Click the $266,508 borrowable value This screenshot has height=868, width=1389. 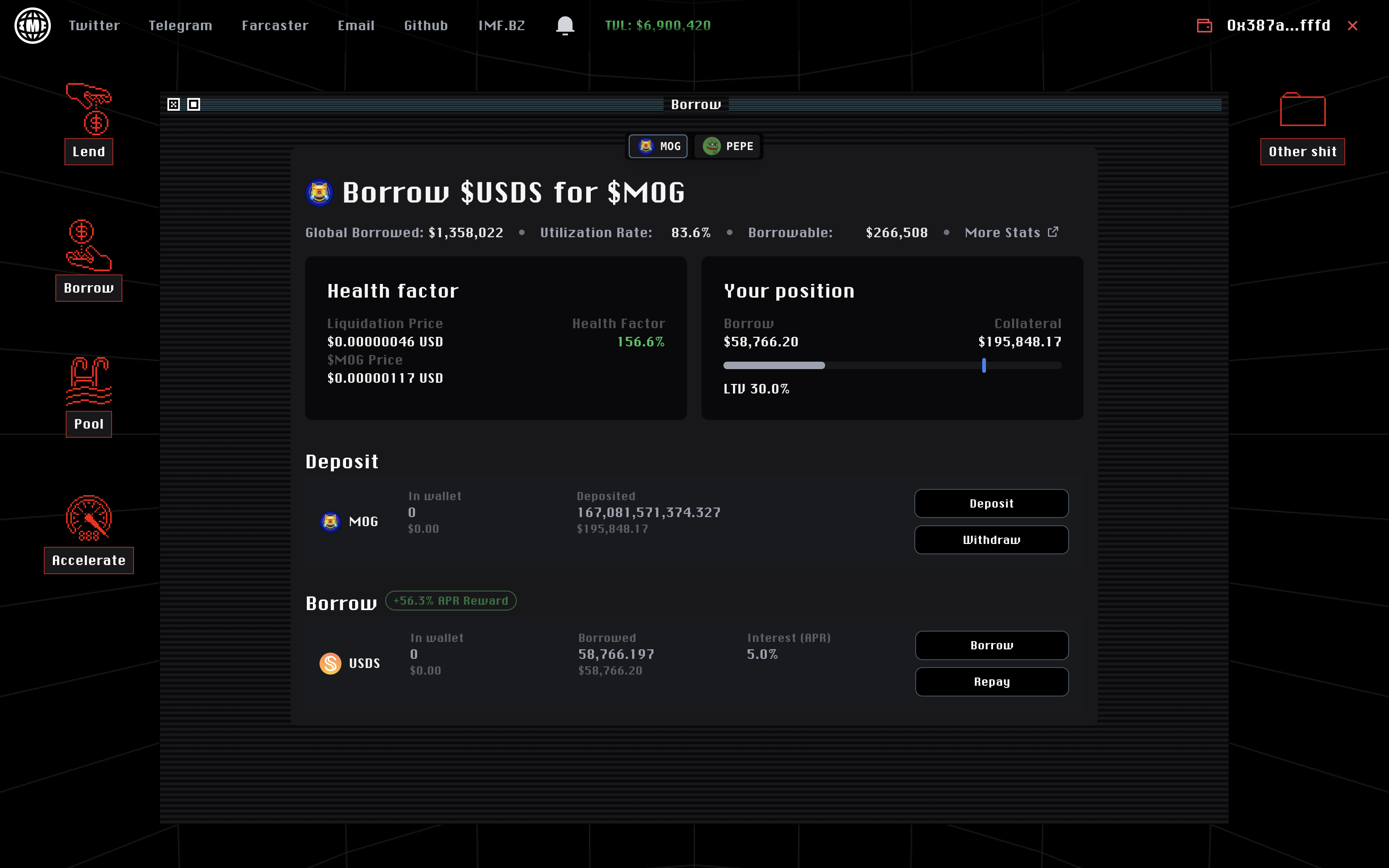point(897,232)
